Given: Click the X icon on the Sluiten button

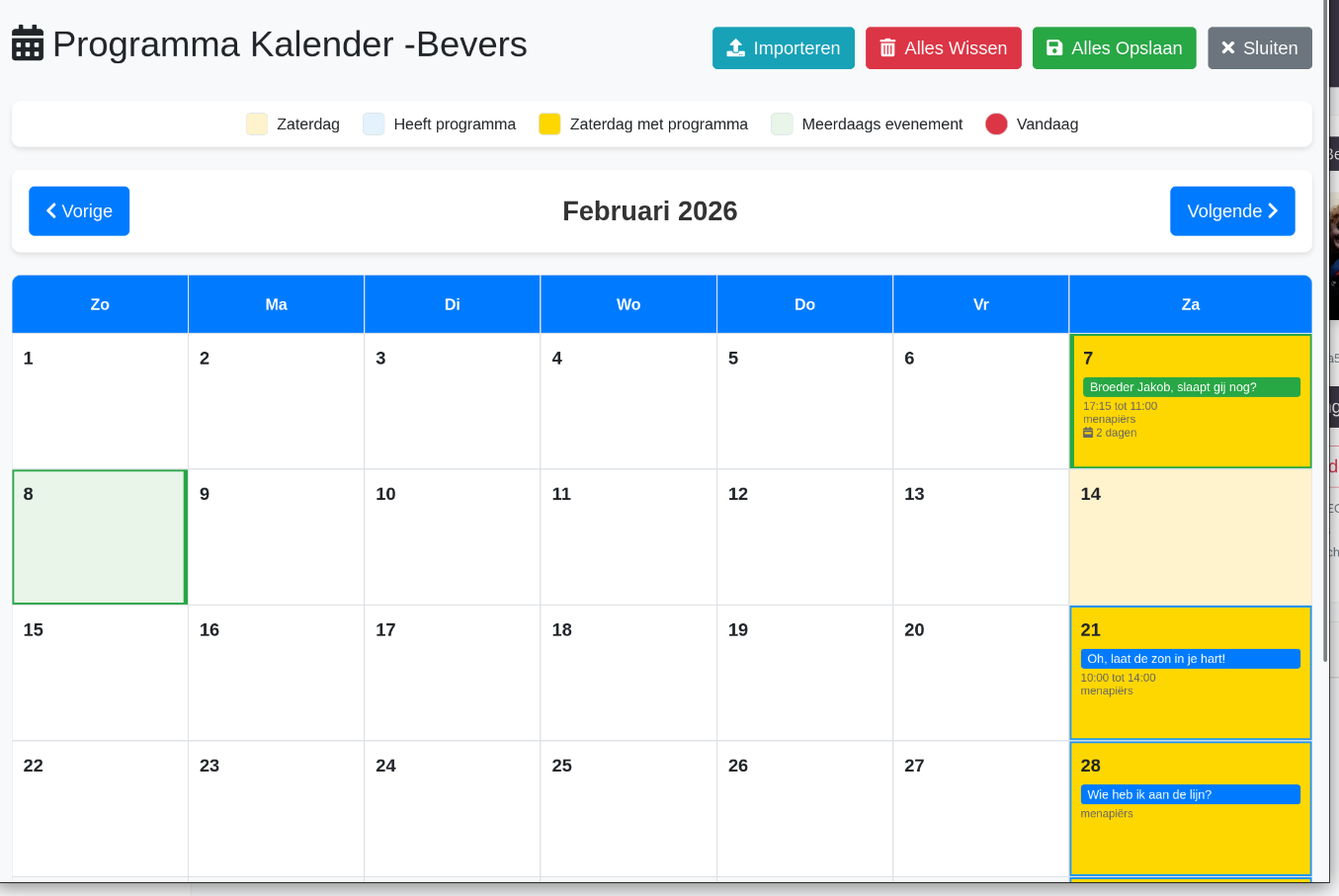Looking at the screenshot, I should (1227, 47).
